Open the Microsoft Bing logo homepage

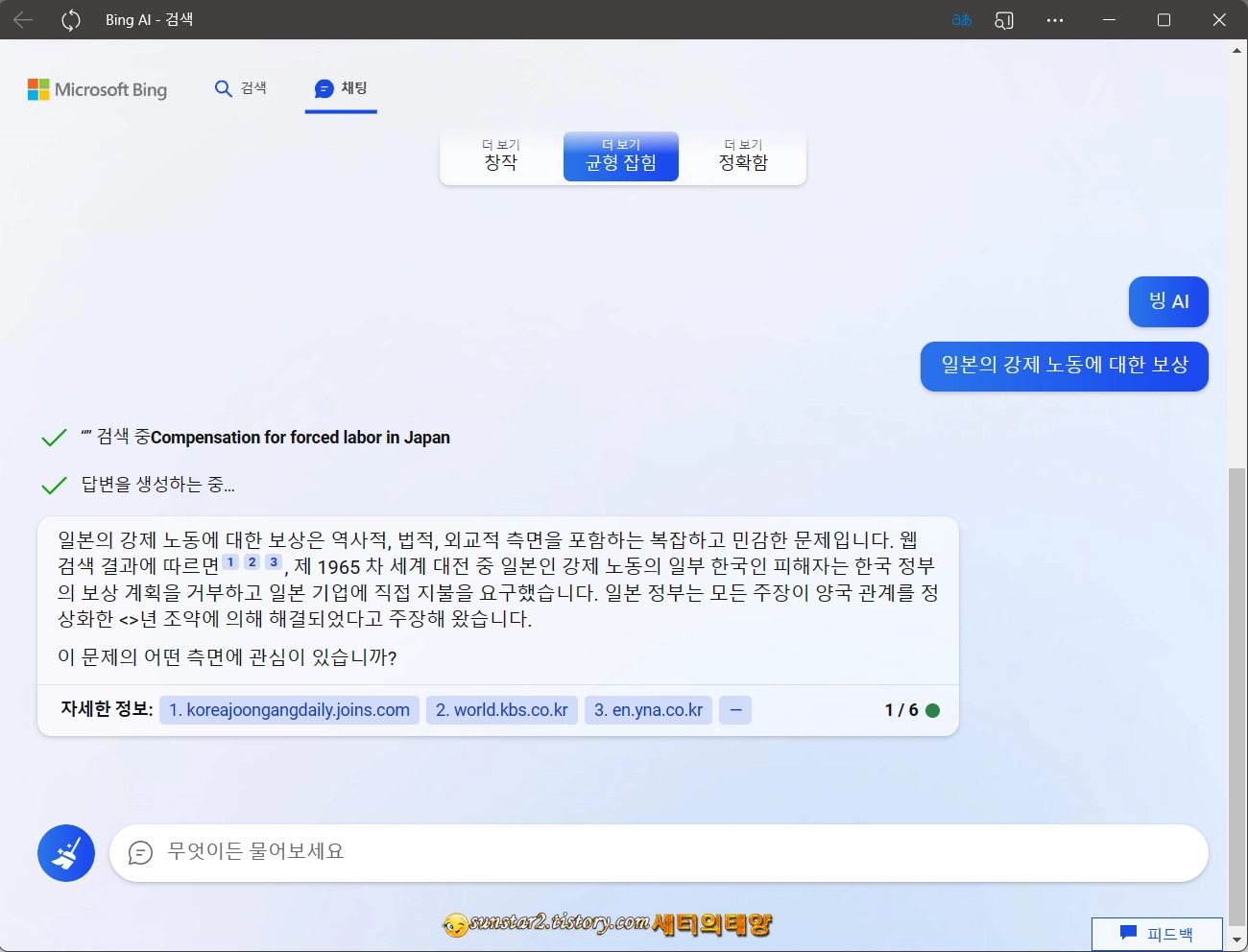coord(97,89)
